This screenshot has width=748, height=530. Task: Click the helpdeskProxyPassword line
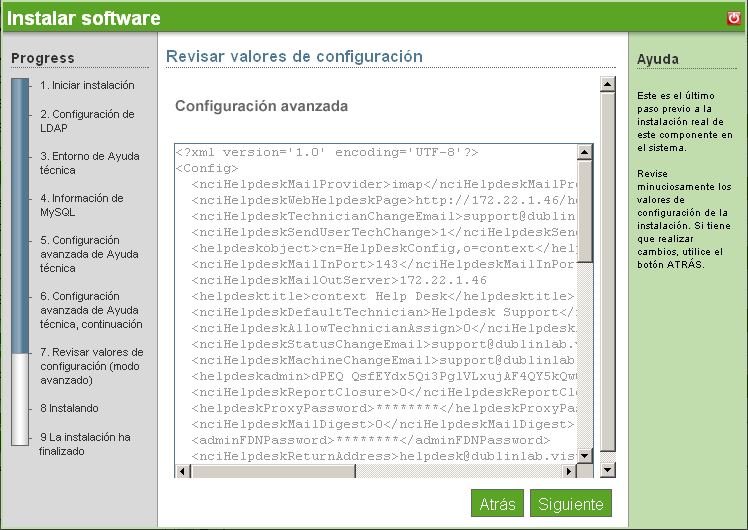pos(384,408)
